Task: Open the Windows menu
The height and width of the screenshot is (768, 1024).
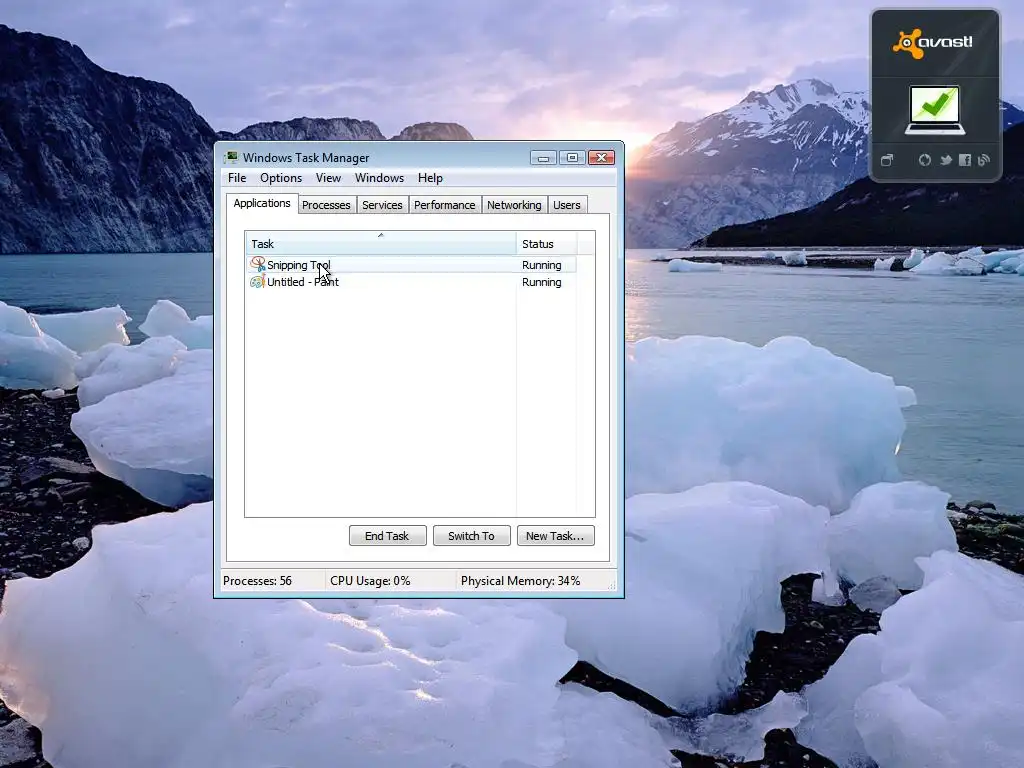Action: pyautogui.click(x=379, y=178)
